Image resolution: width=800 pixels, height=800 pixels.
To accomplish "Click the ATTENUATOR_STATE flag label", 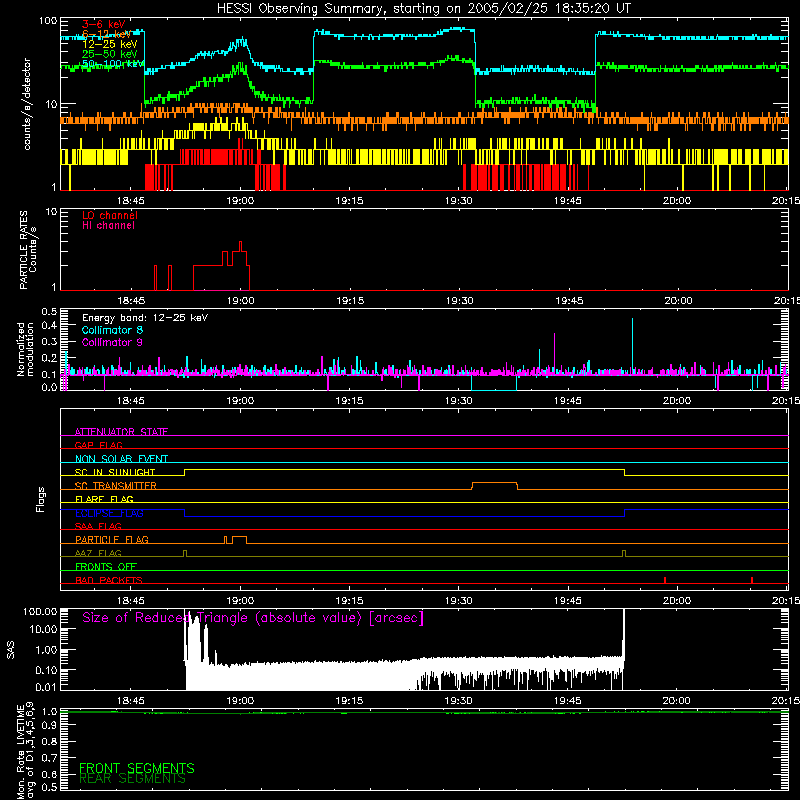I will tap(121, 432).
